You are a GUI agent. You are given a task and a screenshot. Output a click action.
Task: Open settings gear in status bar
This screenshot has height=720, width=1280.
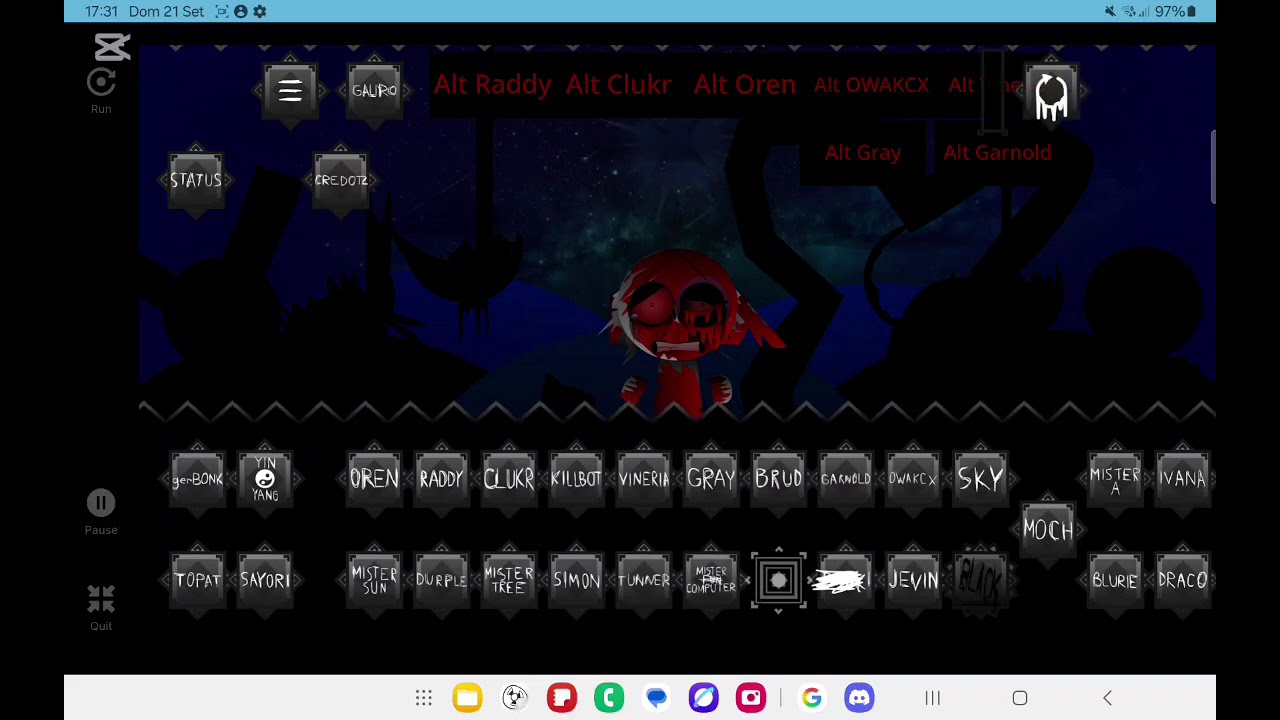coord(260,11)
